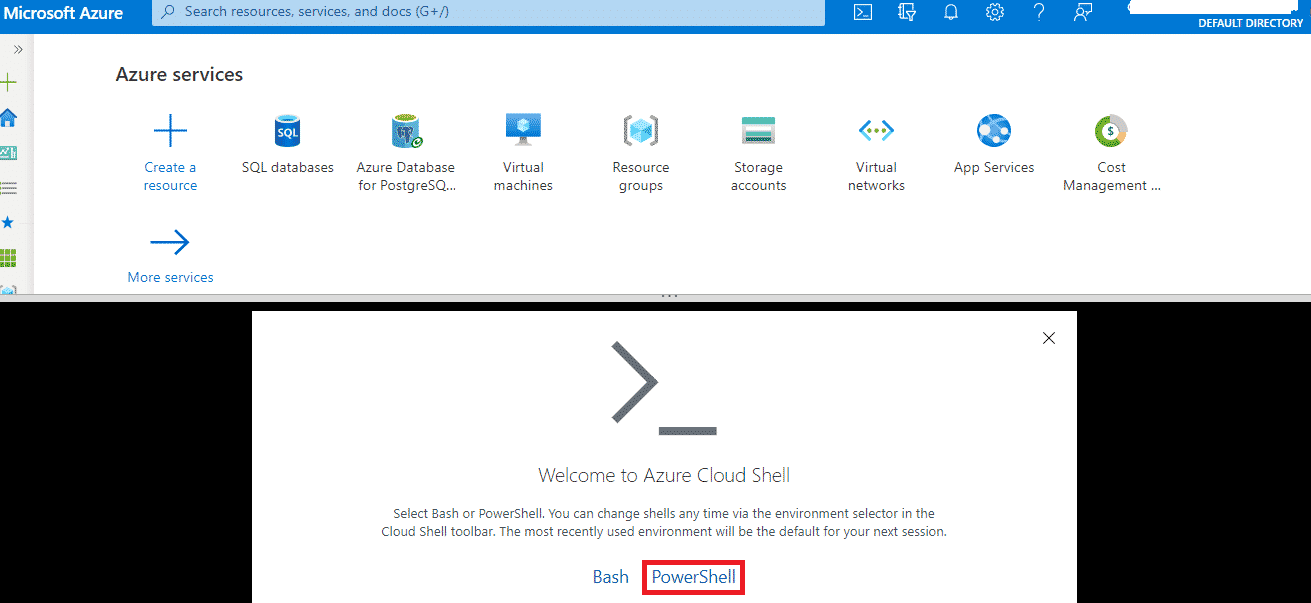Open Resource groups service icon
Image resolution: width=1311 pixels, height=603 pixels.
click(641, 131)
